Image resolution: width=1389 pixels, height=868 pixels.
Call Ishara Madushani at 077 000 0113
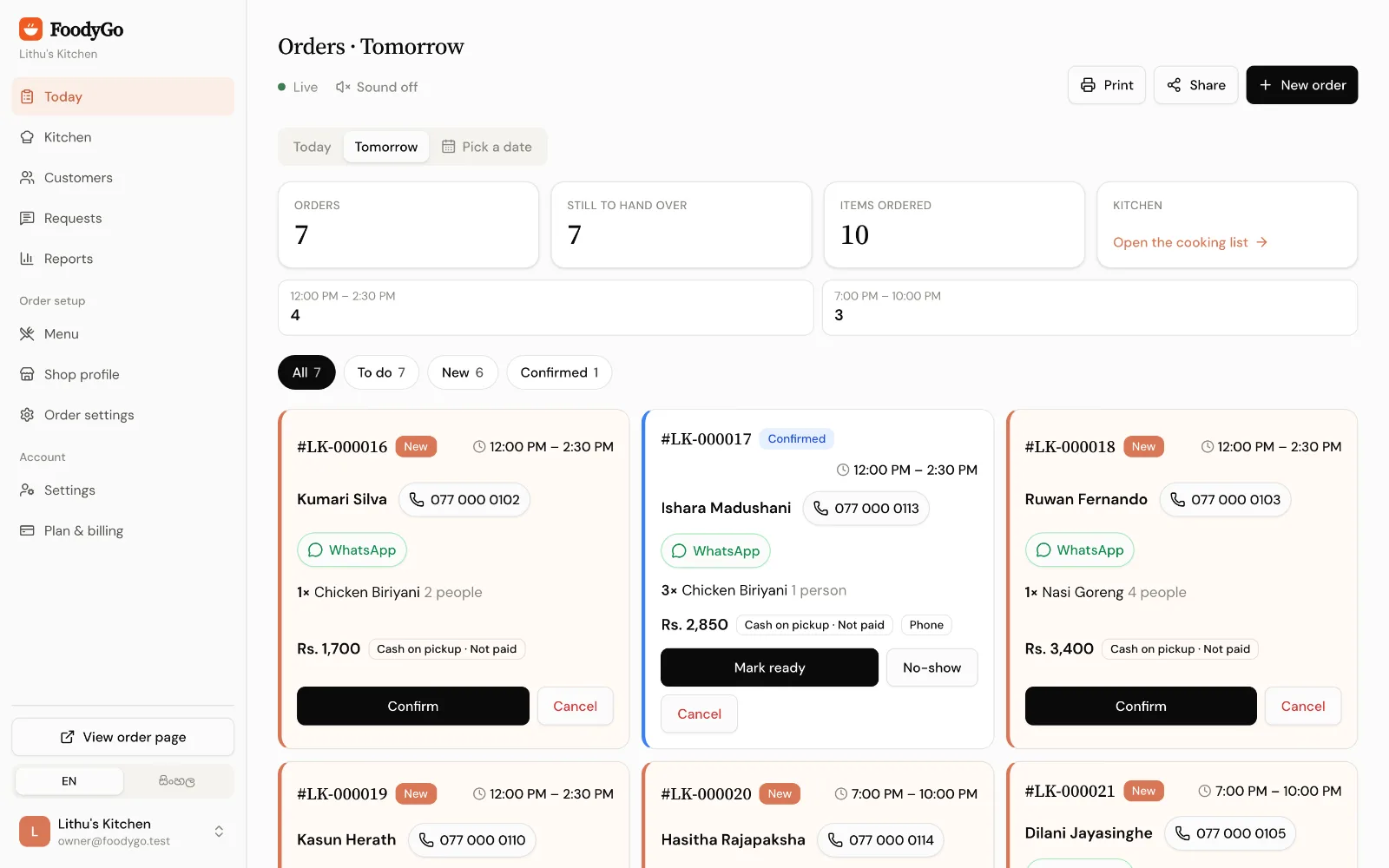[866, 509]
